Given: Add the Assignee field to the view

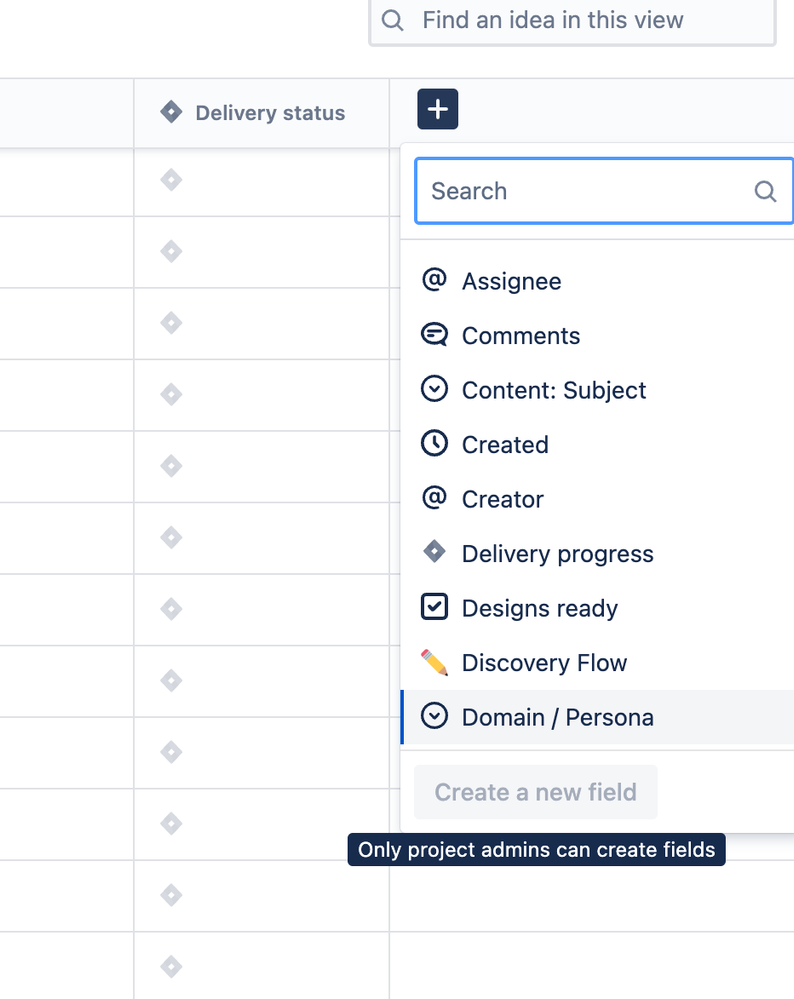Looking at the screenshot, I should tap(511, 282).
